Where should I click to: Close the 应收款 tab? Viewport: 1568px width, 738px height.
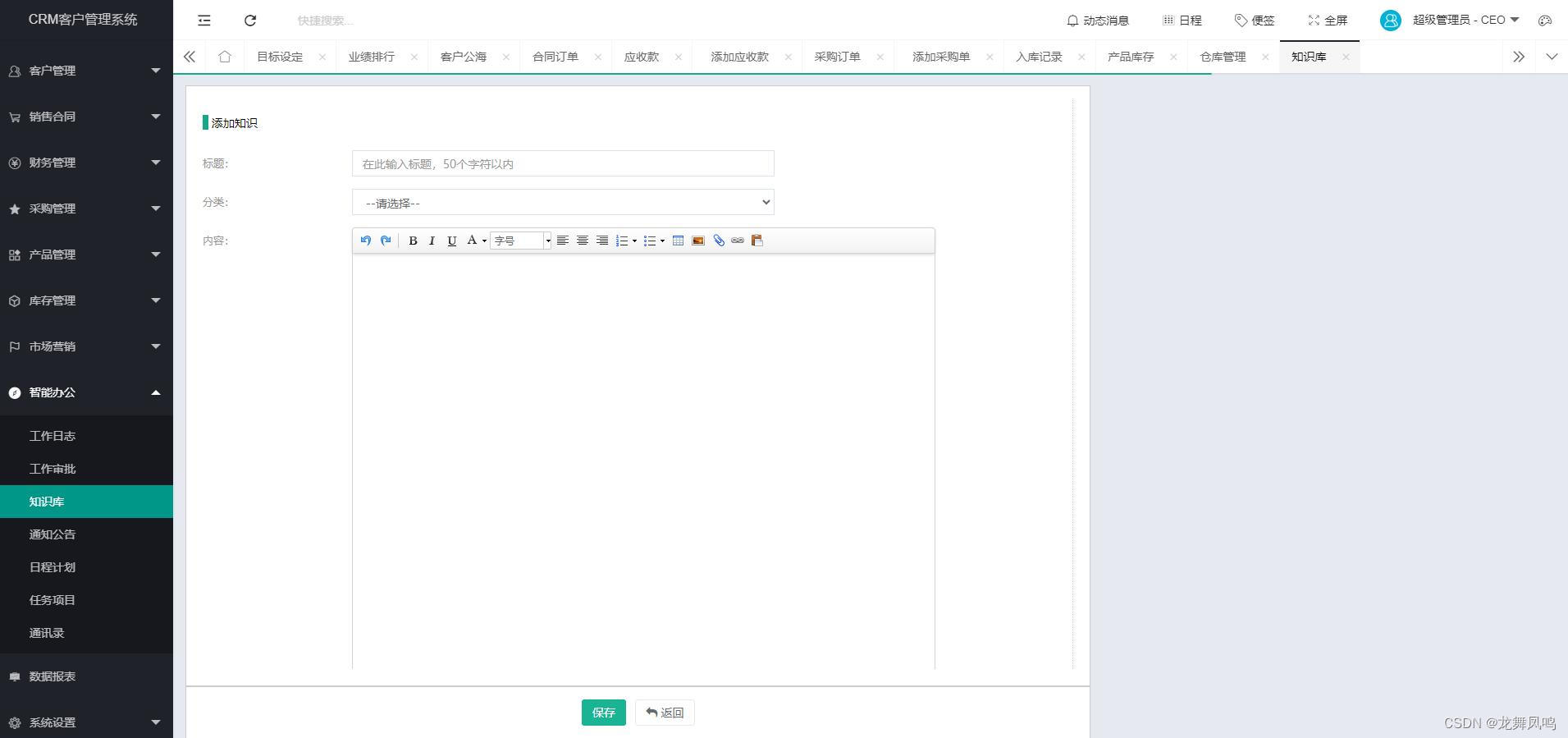pos(679,57)
